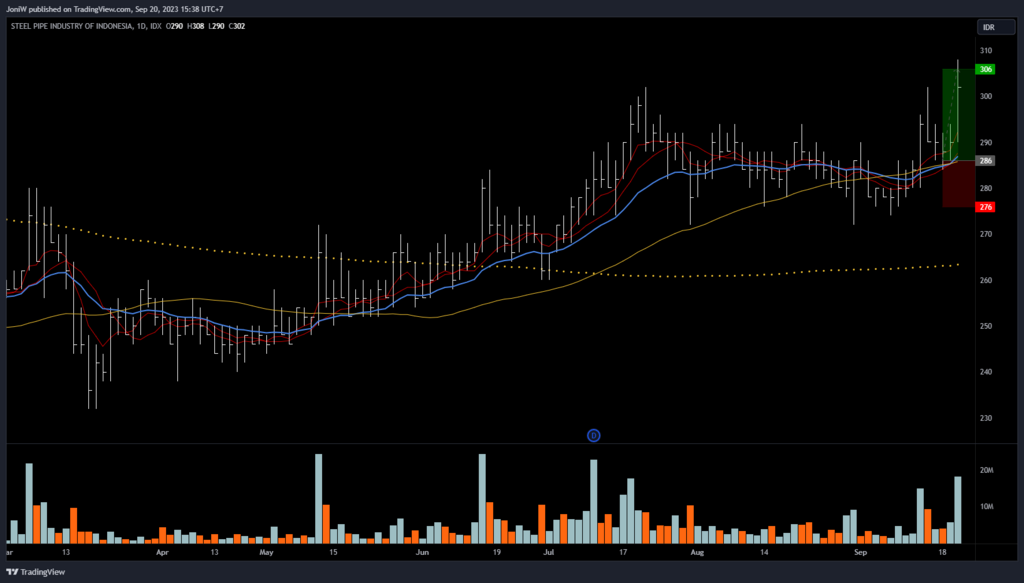This screenshot has height=583, width=1024.
Task: Click the 20M label on volume axis
Action: click(x=986, y=470)
